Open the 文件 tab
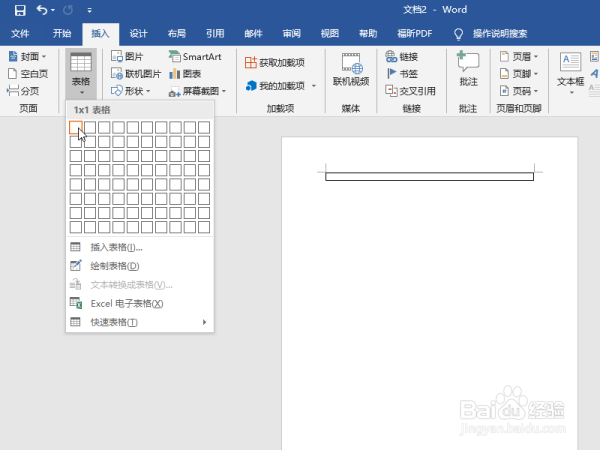 coord(20,34)
